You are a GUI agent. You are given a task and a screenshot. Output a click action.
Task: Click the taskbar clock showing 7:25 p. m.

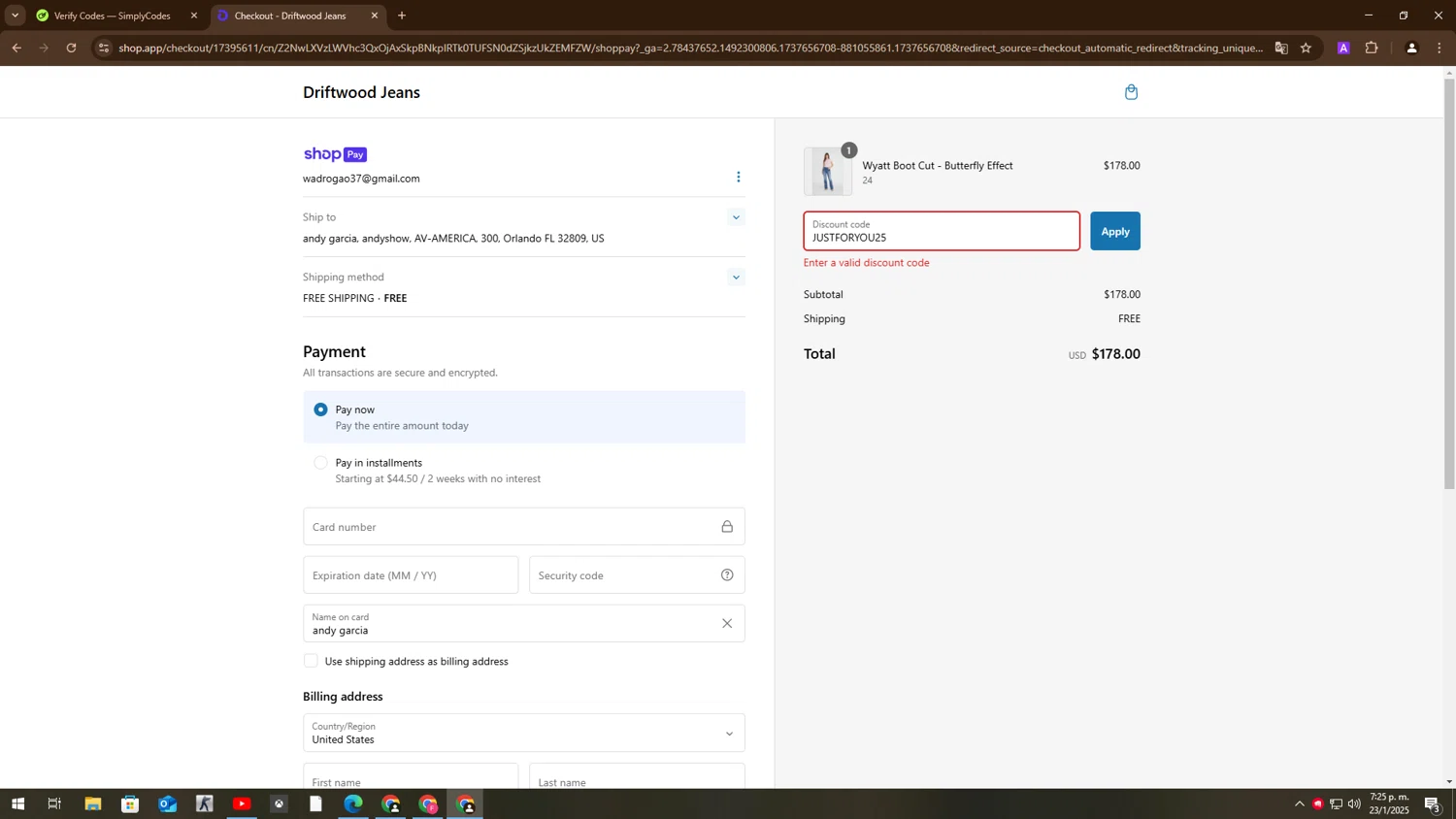(x=1389, y=803)
